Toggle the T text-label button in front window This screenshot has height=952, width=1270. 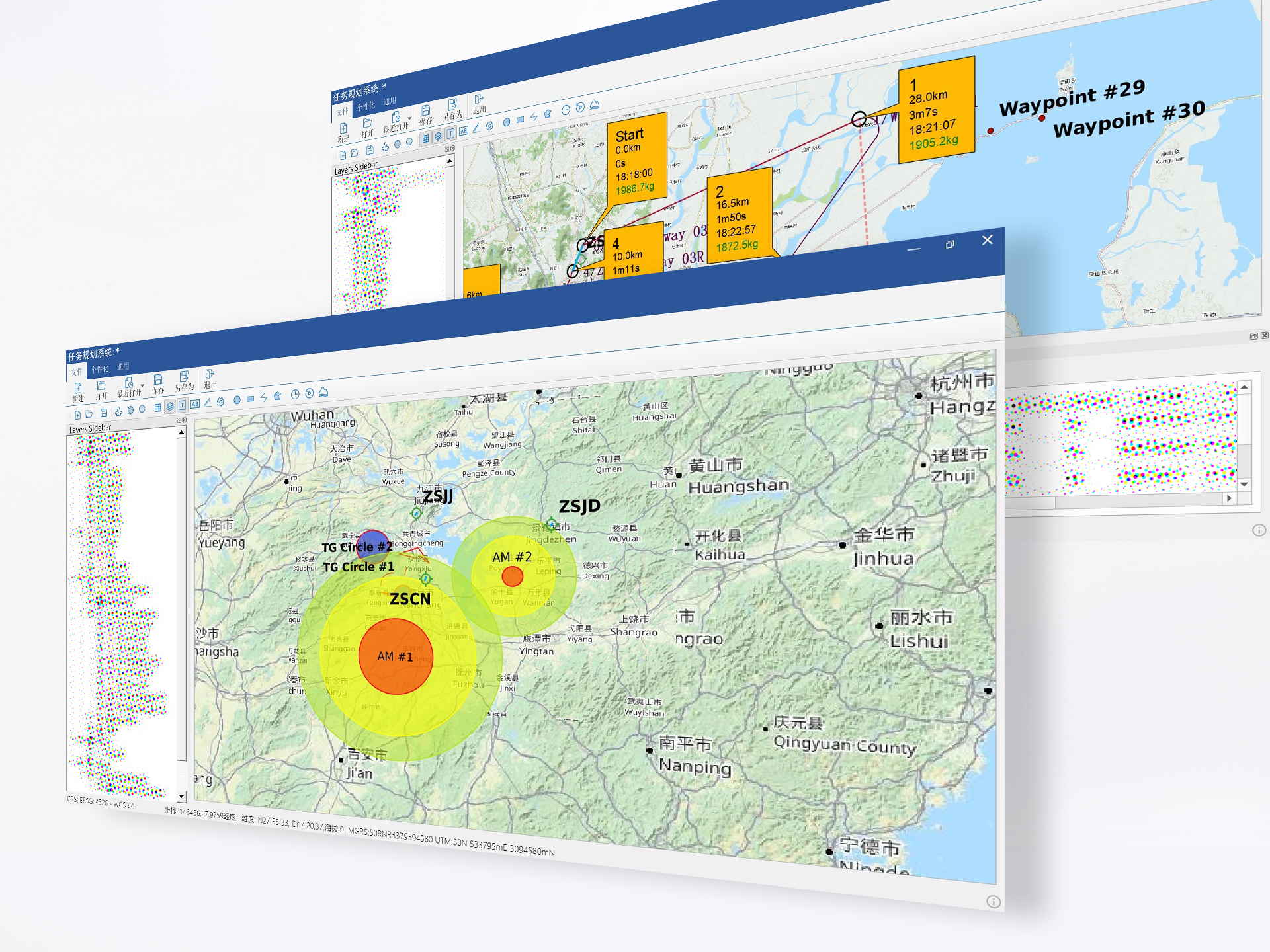182,405
